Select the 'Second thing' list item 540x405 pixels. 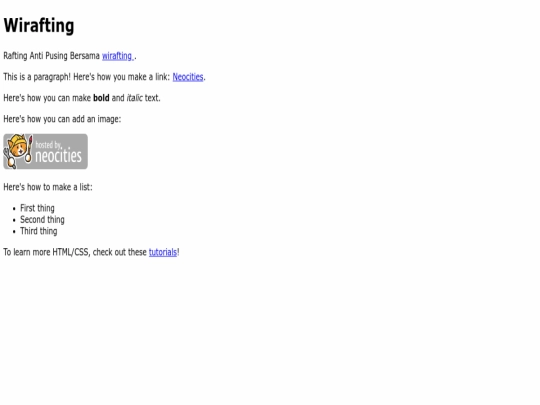[x=42, y=220]
